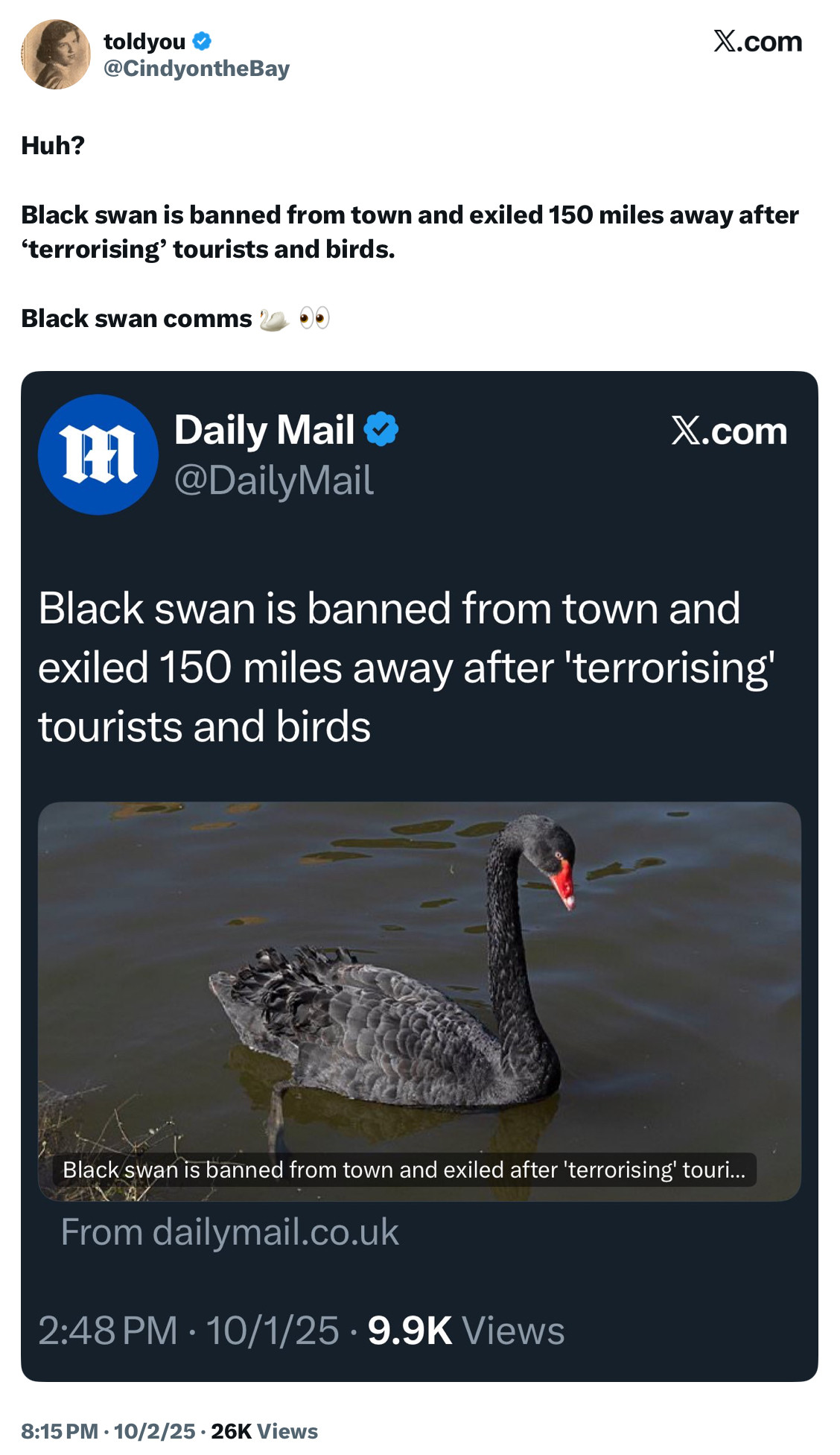Visit the dailymail.co.uk source link
Screen dimensions: 840x1455
[230, 1231]
